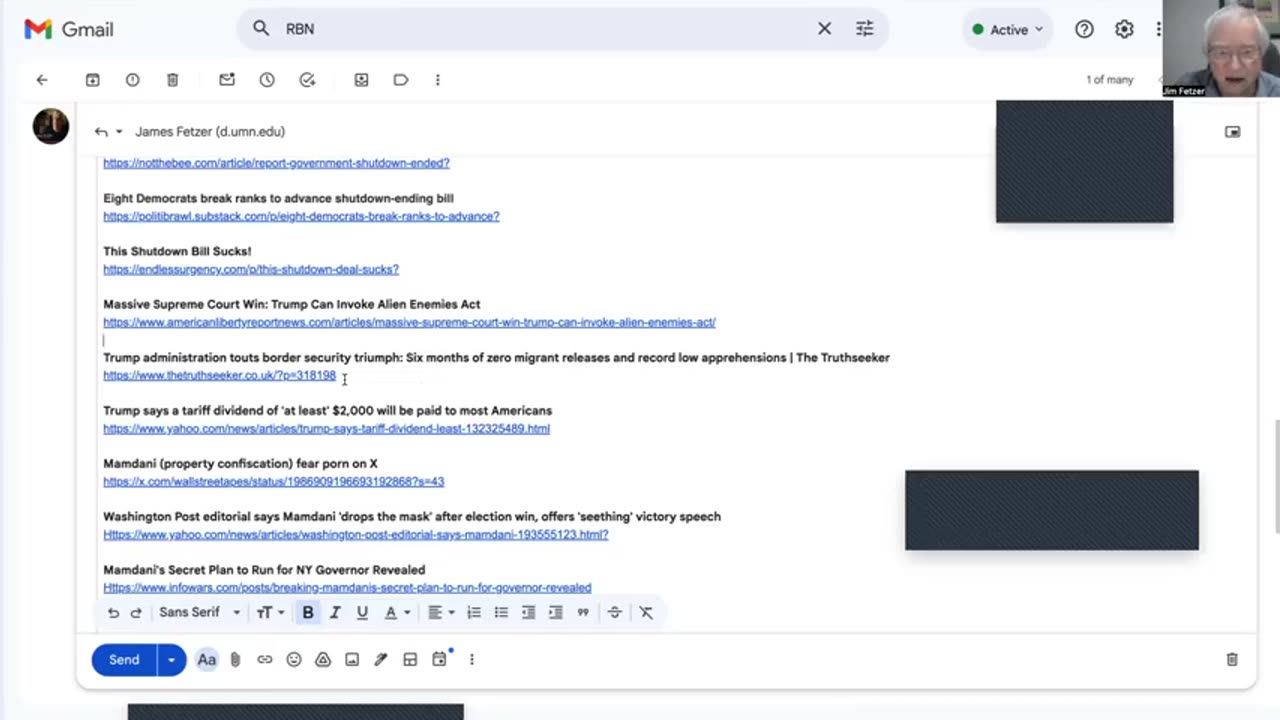
Task: Insert files using Google Drive
Action: pos(322,660)
